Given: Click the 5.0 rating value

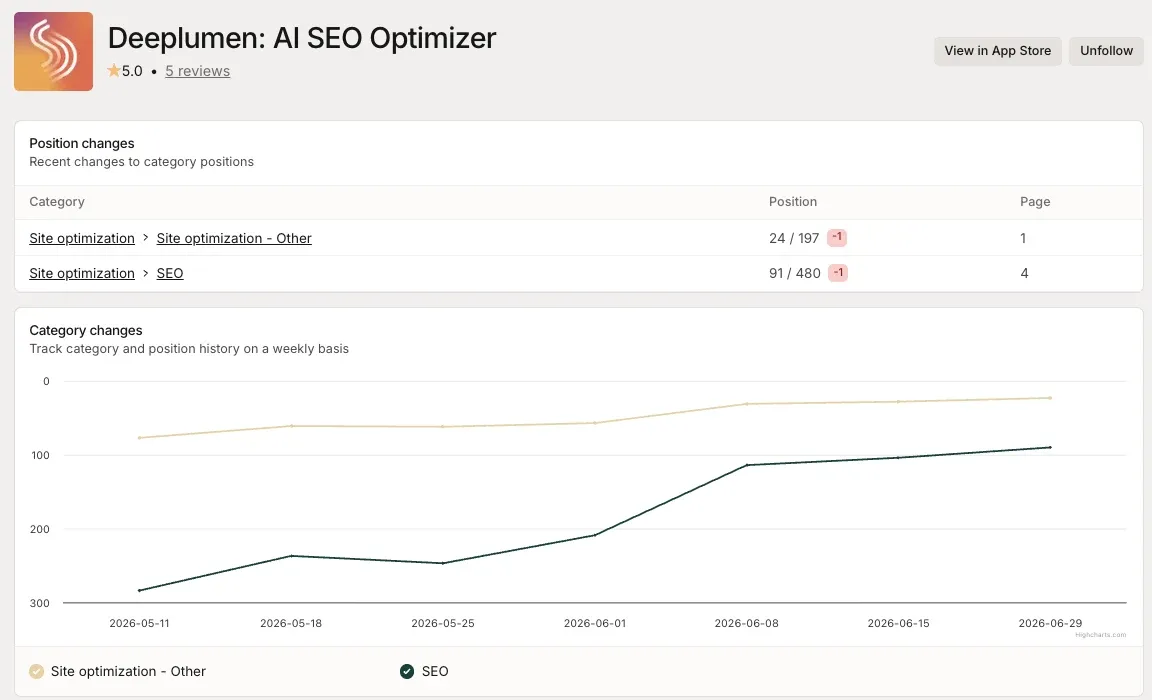Looking at the screenshot, I should [132, 71].
